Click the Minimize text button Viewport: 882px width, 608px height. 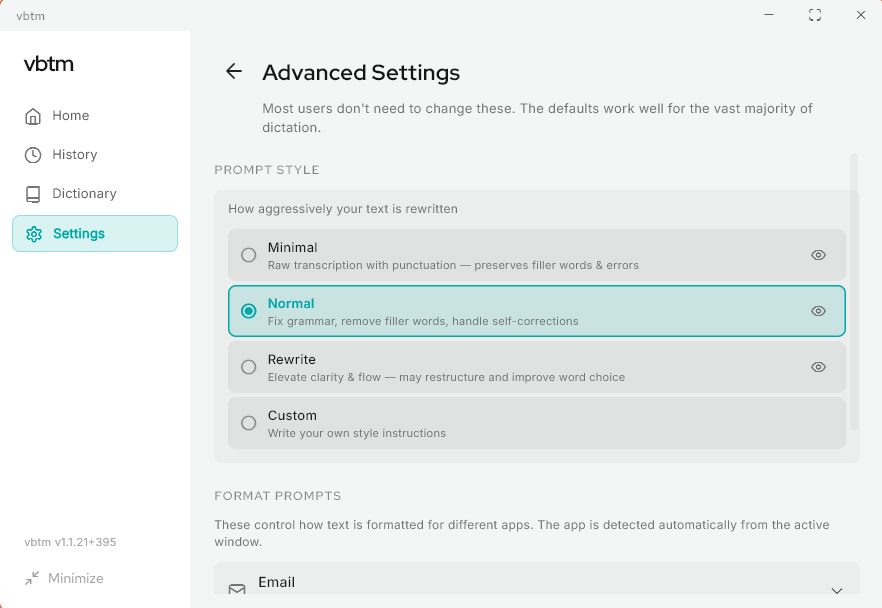tap(75, 578)
